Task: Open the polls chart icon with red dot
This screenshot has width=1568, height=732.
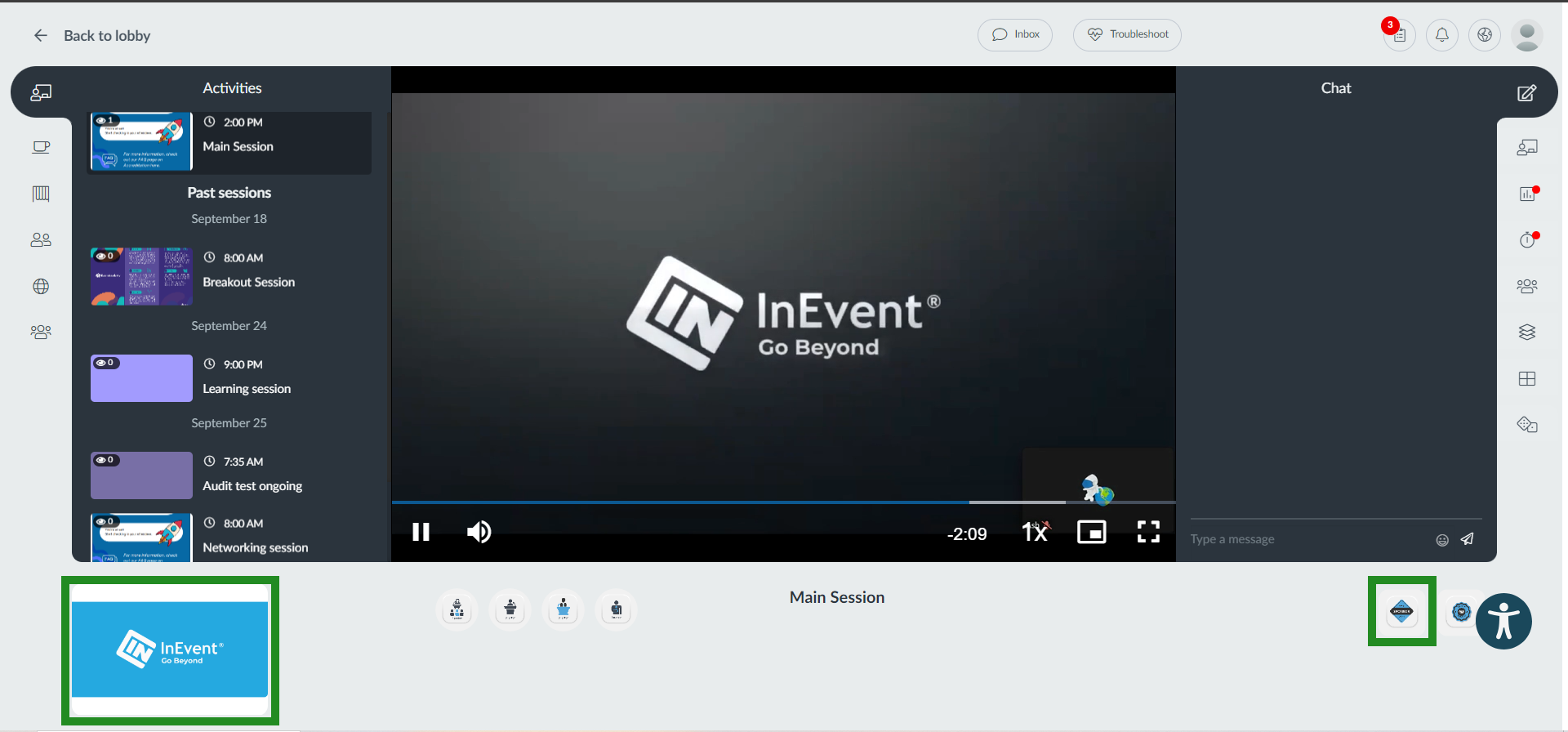Action: click(x=1527, y=194)
